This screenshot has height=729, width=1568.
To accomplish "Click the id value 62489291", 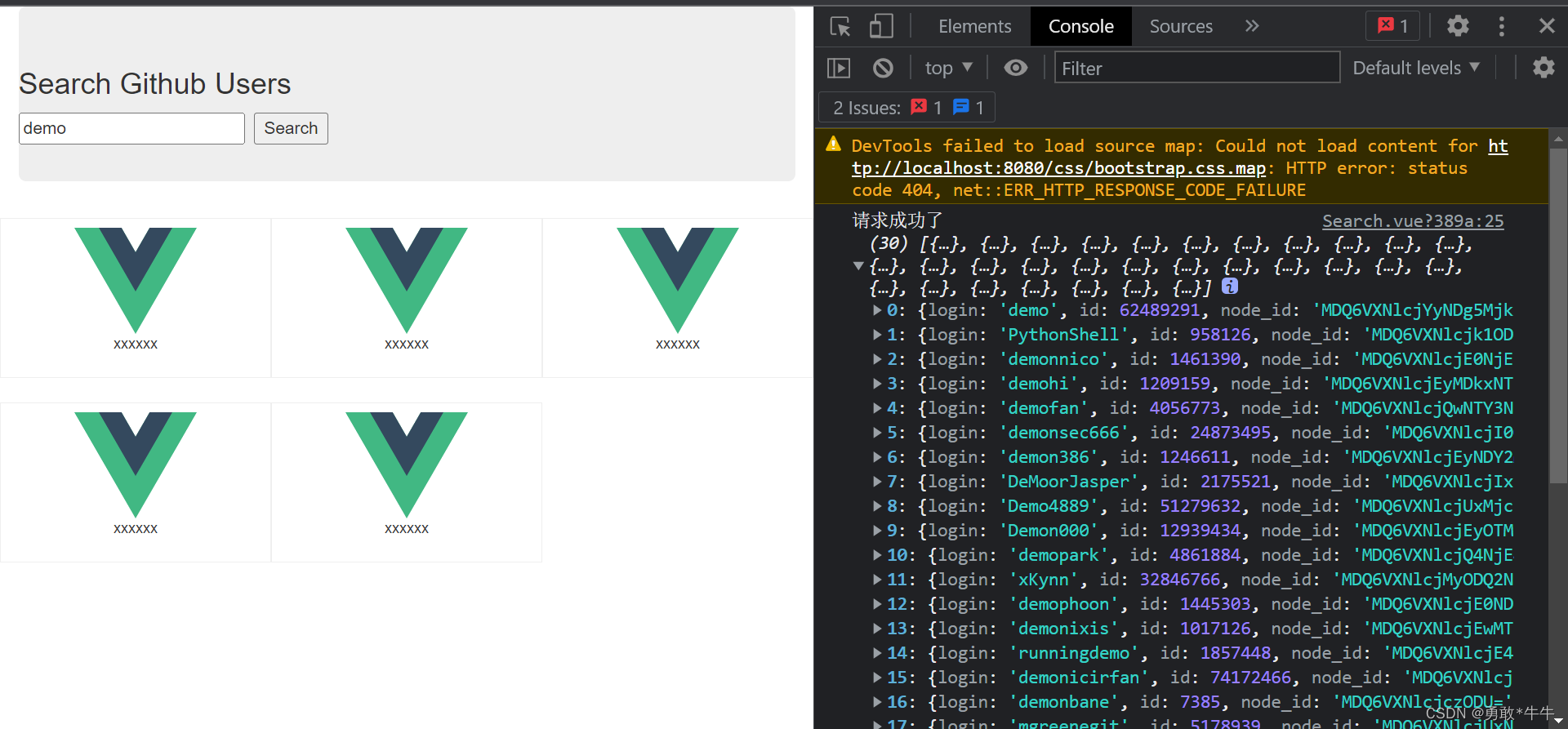I will click(1159, 310).
